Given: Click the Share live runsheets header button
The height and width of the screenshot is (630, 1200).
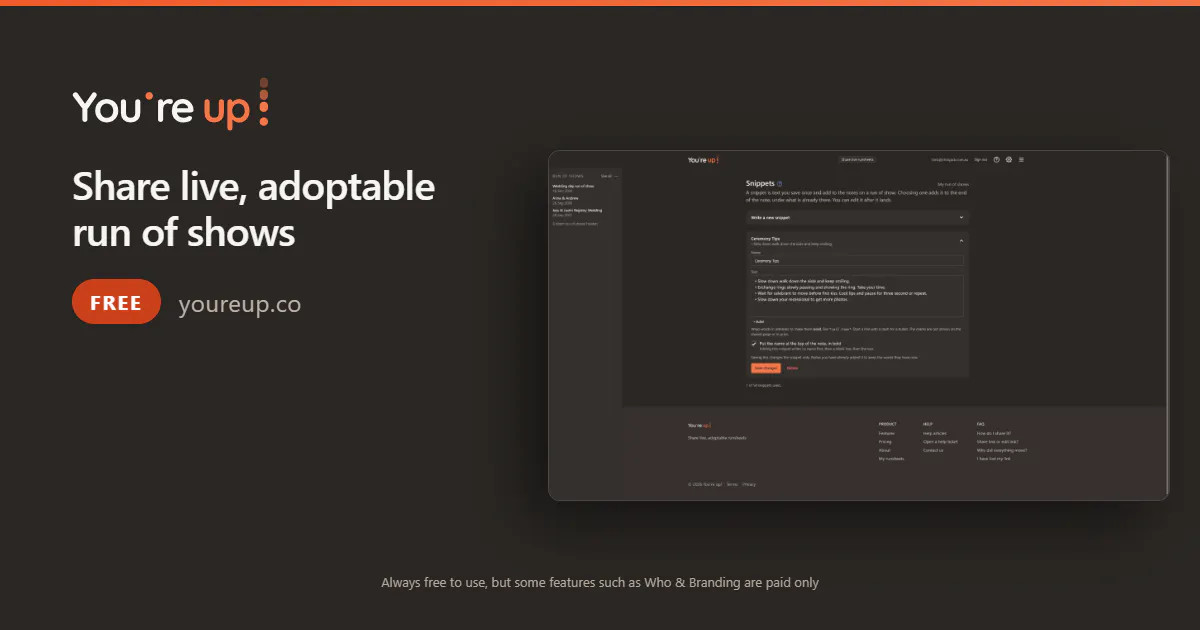Looking at the screenshot, I should [857, 159].
